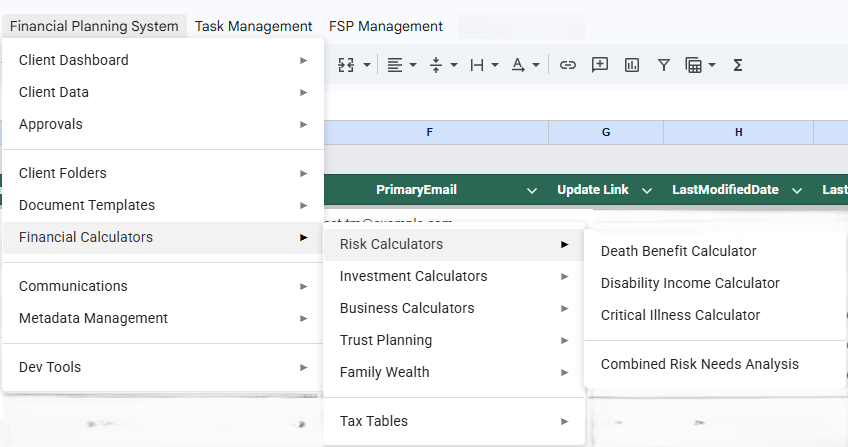Select Communications menu item
Screen dimensions: 848x447
coord(163,286)
